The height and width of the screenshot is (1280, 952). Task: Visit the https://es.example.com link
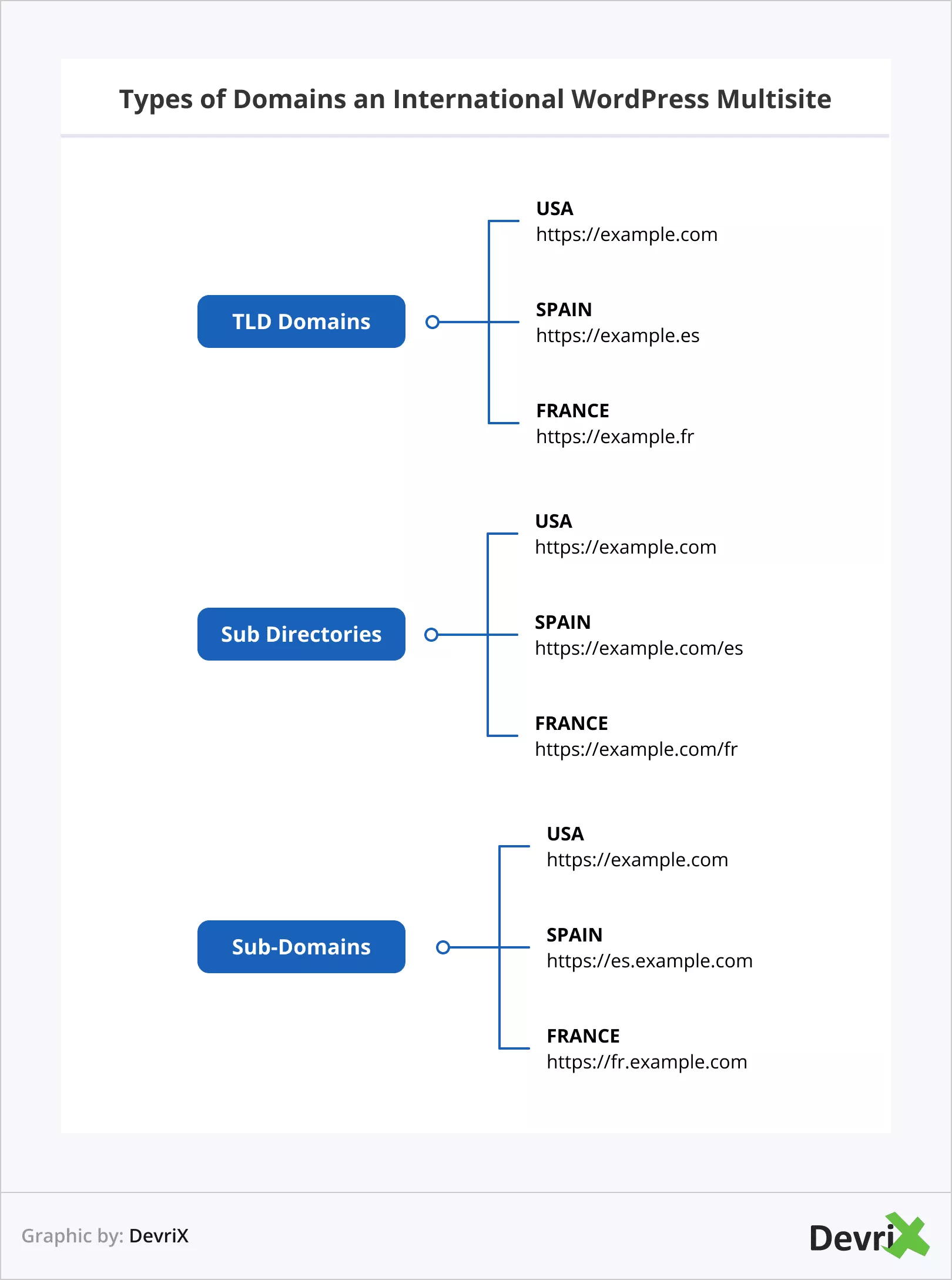coord(649,961)
